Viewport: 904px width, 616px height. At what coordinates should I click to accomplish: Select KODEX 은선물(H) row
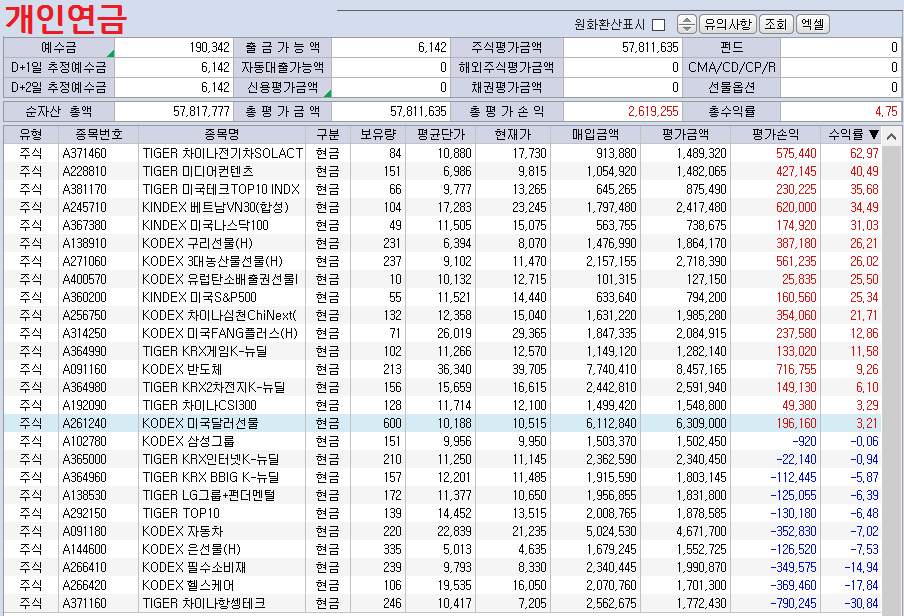pos(443,549)
